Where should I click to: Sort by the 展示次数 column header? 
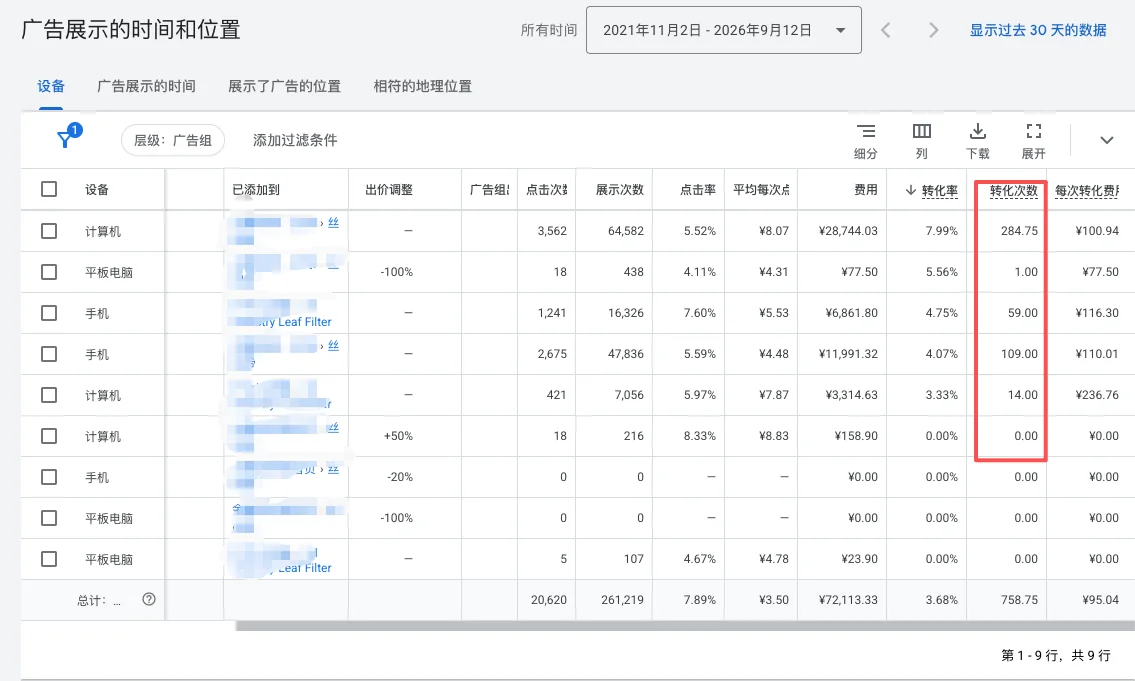[x=620, y=190]
